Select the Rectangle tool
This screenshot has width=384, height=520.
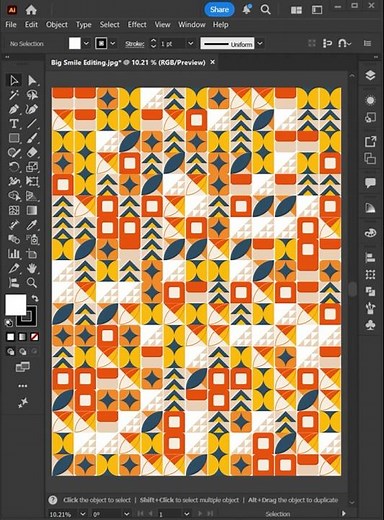tap(14, 138)
